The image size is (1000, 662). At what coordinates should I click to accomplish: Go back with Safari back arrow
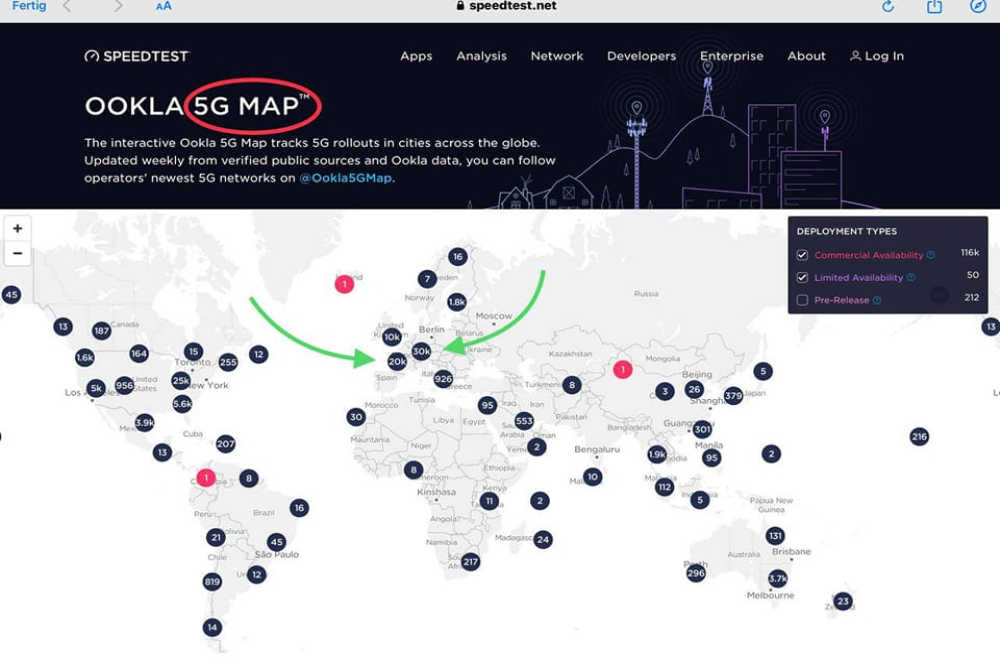67,6
